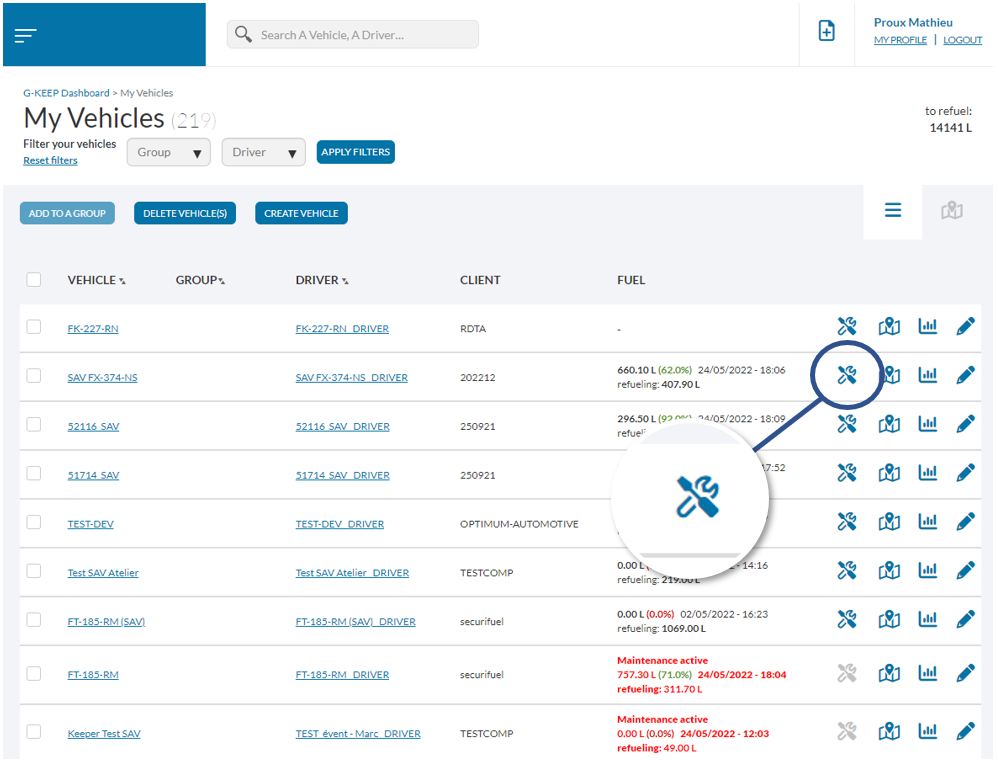View statistics chart for TEST-DEV
Viewport: 998px width, 764px height.
pyautogui.click(x=928, y=521)
